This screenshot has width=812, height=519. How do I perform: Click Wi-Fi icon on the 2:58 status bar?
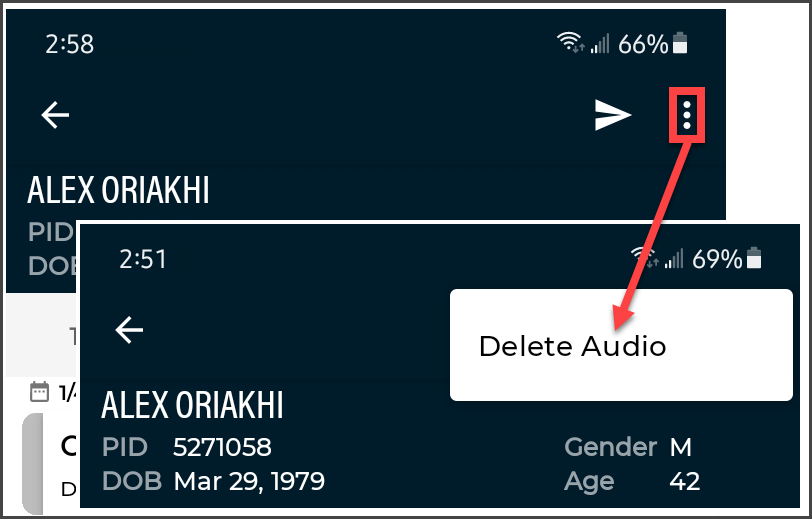[570, 43]
